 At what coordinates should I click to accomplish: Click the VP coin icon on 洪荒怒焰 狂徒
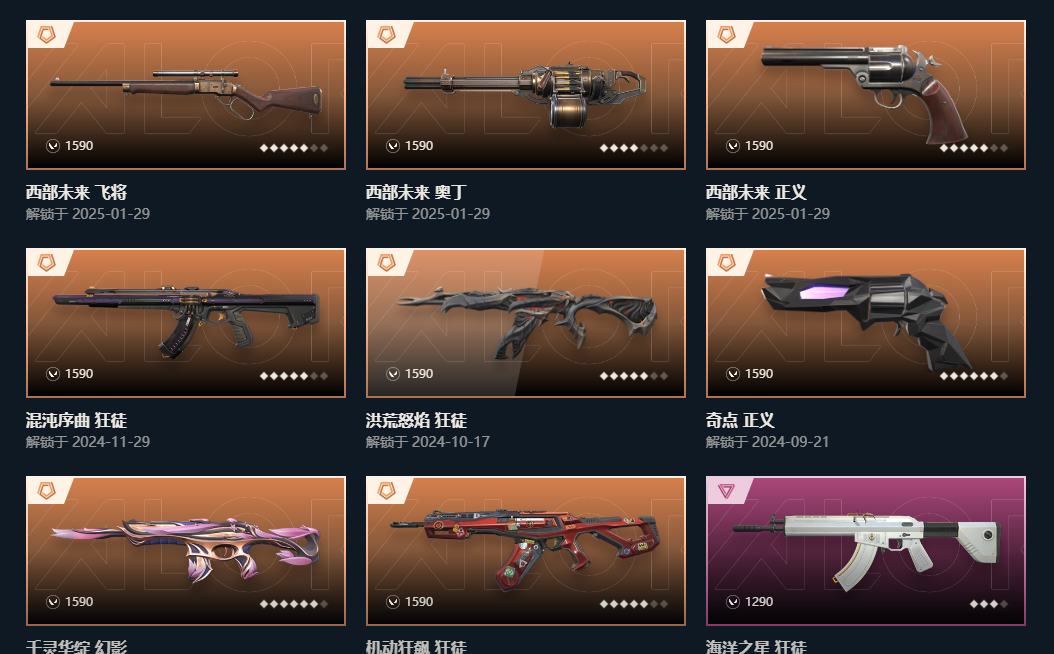point(393,374)
